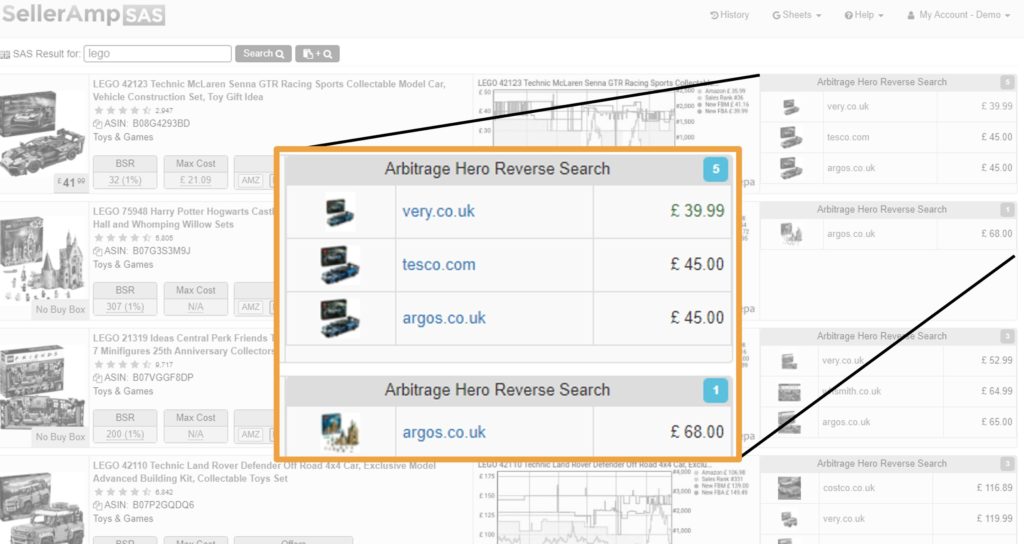This screenshot has width=1024, height=544.
Task: Open the Help dropdown menu
Action: [x=863, y=14]
